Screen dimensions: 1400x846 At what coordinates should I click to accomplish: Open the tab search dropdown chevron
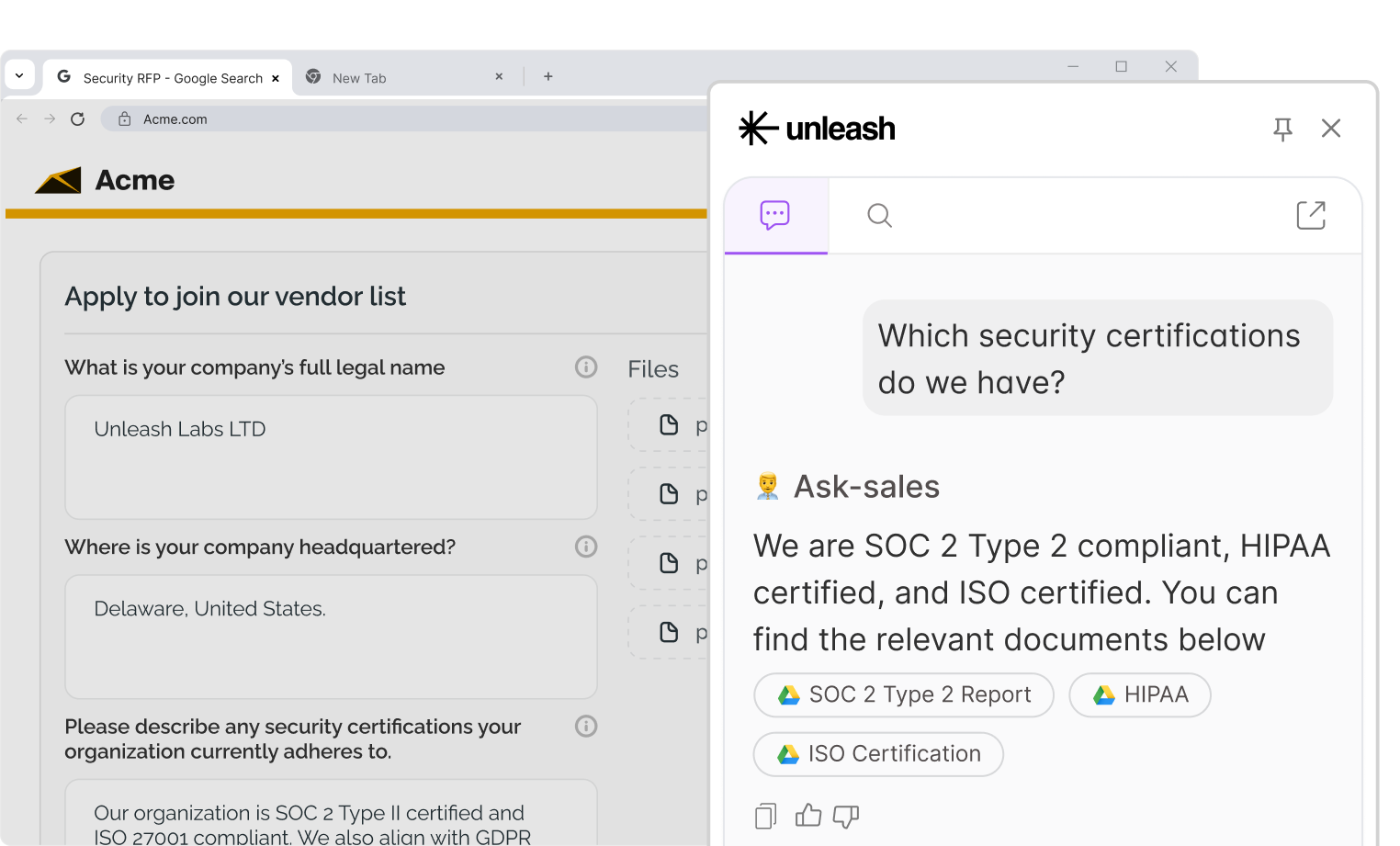click(19, 76)
